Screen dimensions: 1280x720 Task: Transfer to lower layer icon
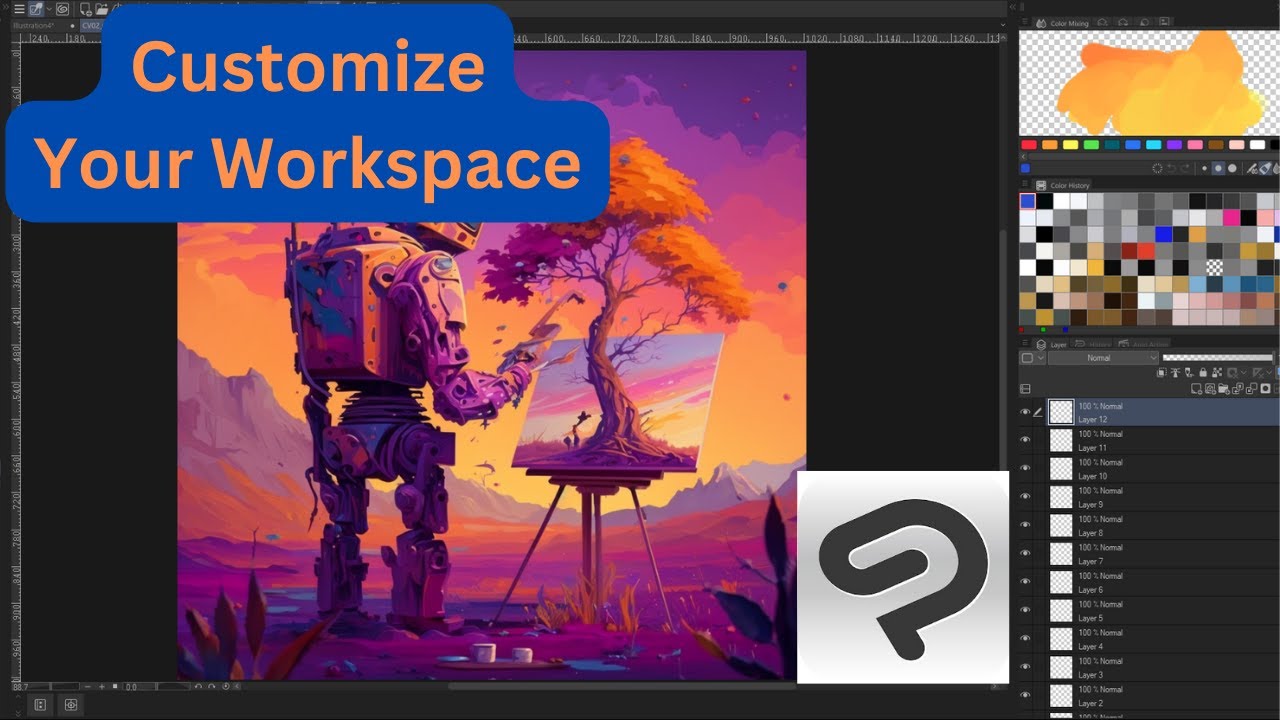click(x=1238, y=388)
